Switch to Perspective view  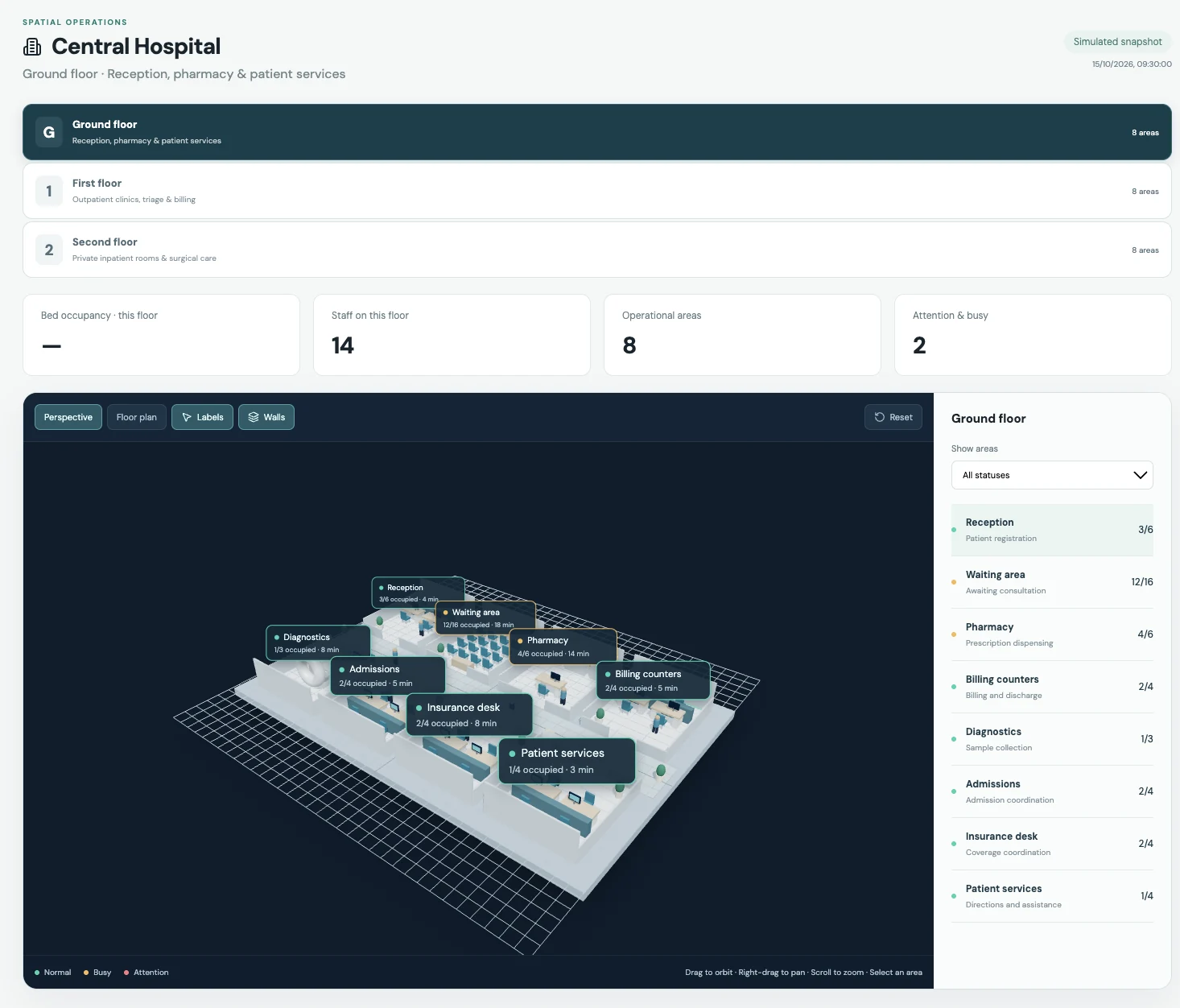(x=68, y=417)
